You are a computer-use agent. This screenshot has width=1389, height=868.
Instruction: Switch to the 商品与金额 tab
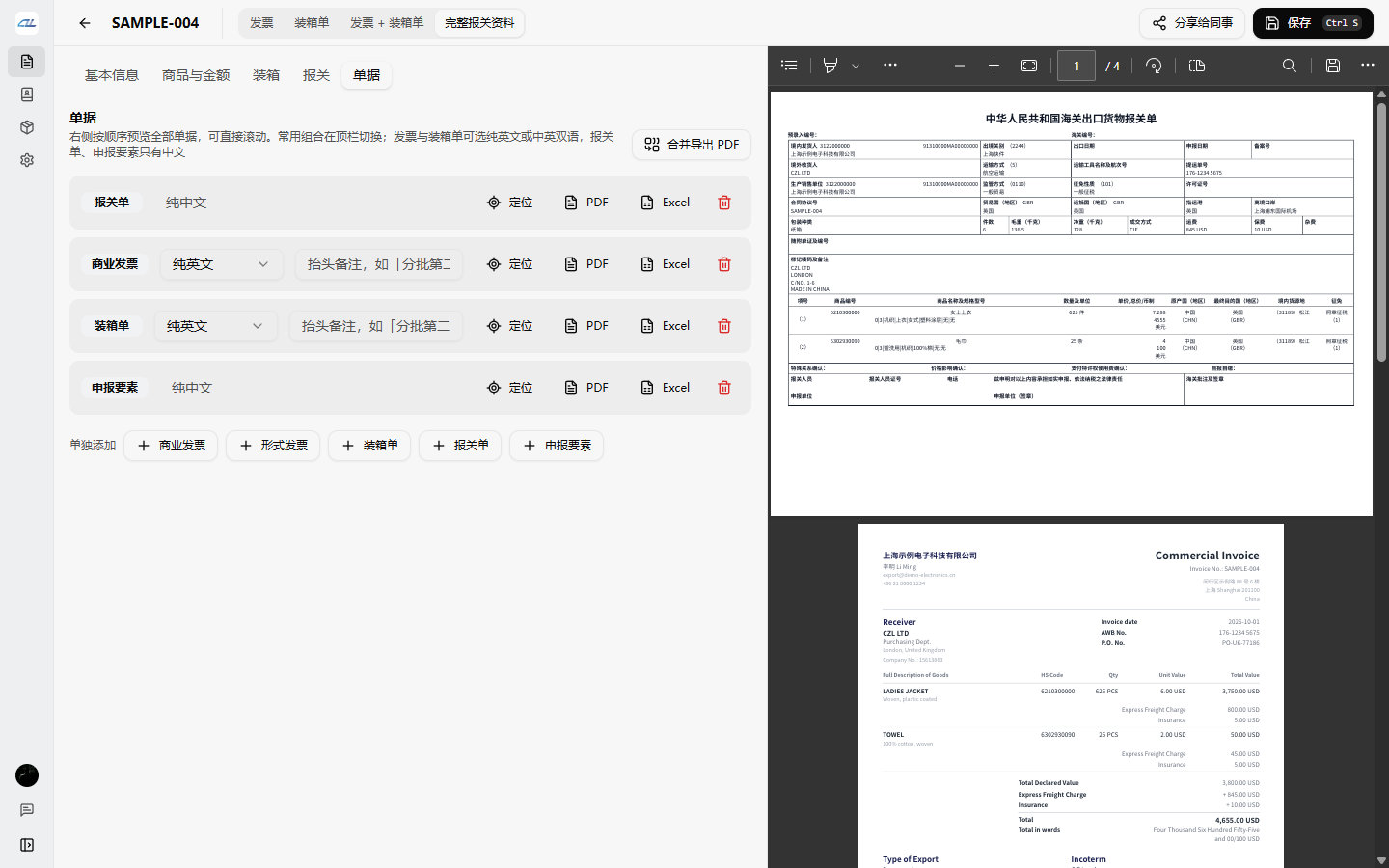[x=196, y=75]
